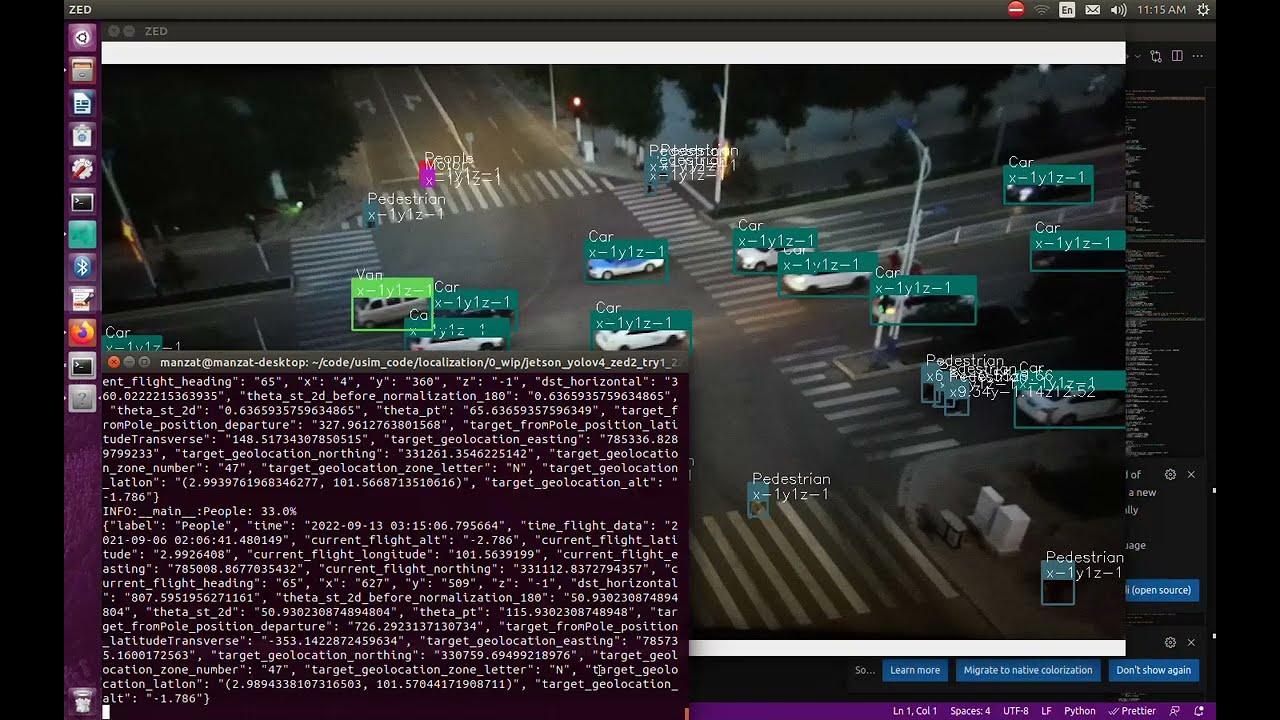Open the notifications bell in status bar
The height and width of the screenshot is (720, 1280).
pos(1199,711)
